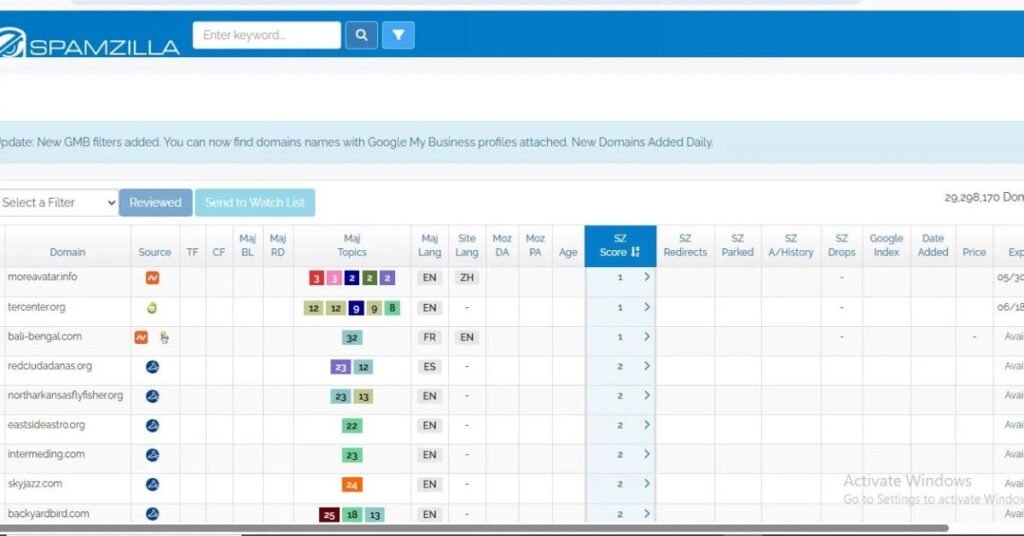The image size is (1024, 536).
Task: Click the source icon for intermeding.com
Action: (x=152, y=454)
